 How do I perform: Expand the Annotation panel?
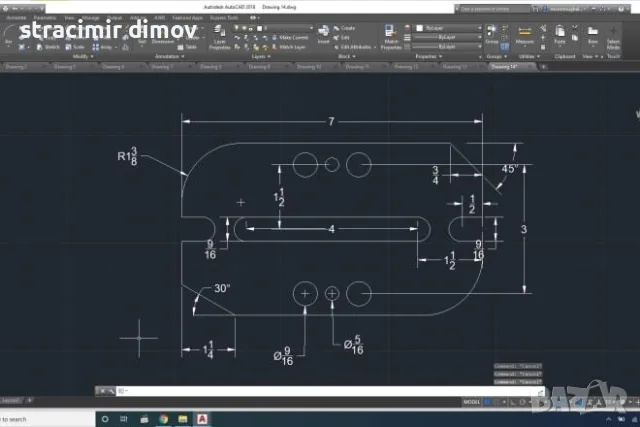click(x=169, y=56)
